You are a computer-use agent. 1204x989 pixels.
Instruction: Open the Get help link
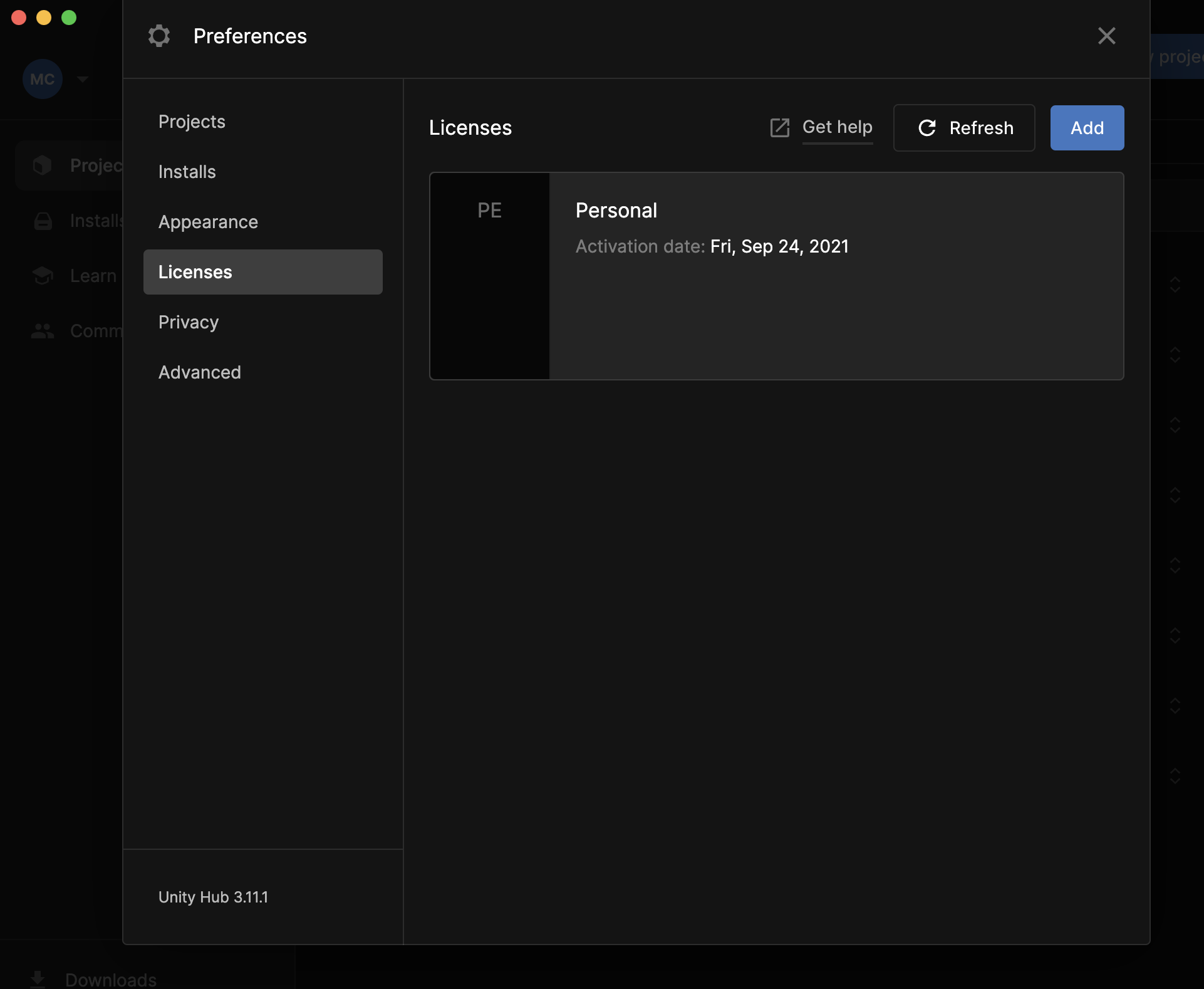[x=837, y=127]
